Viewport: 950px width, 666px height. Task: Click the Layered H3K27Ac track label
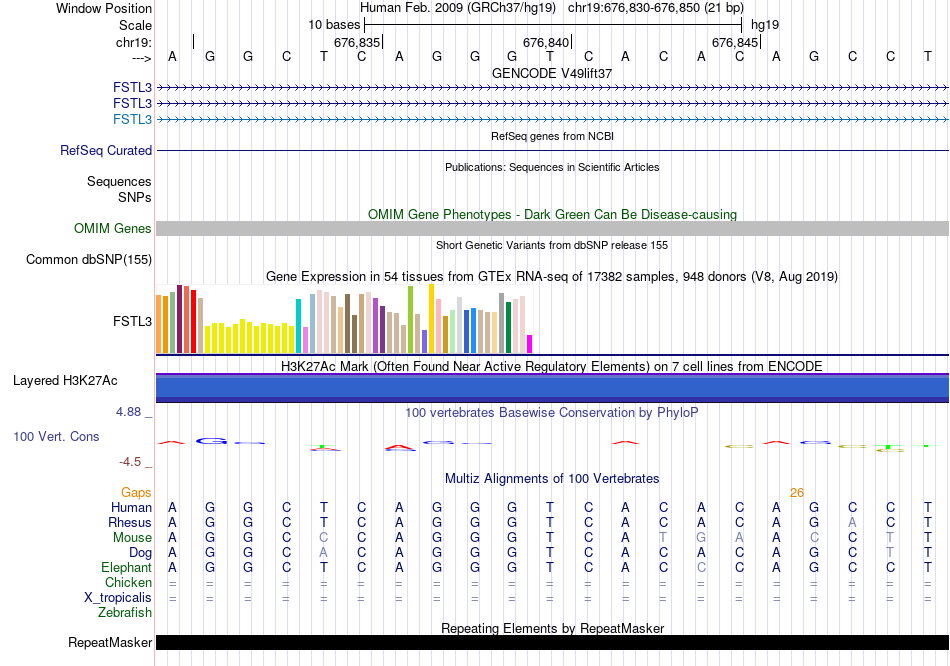65,381
